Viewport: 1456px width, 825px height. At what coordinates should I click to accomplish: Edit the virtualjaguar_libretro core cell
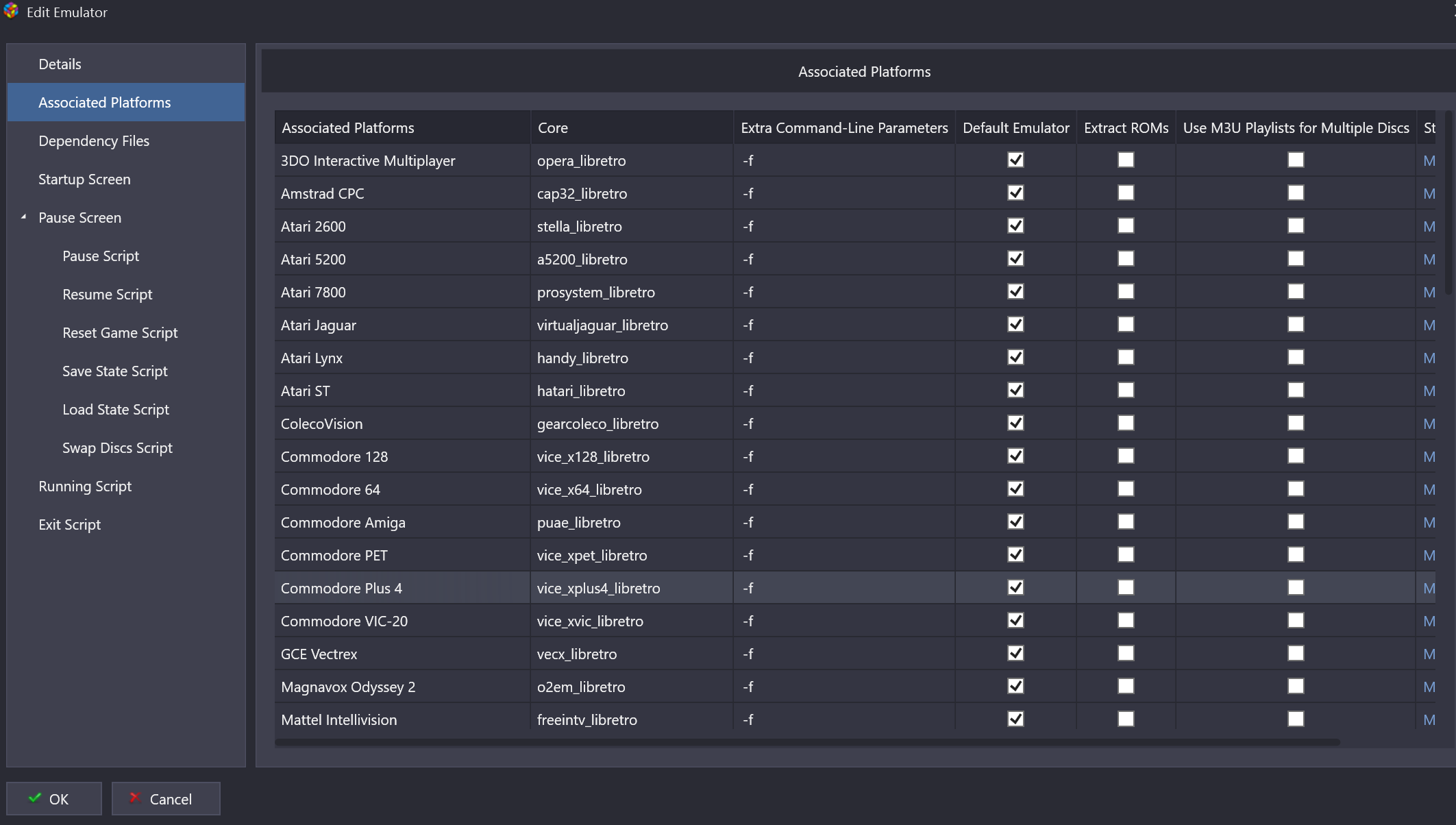point(632,325)
